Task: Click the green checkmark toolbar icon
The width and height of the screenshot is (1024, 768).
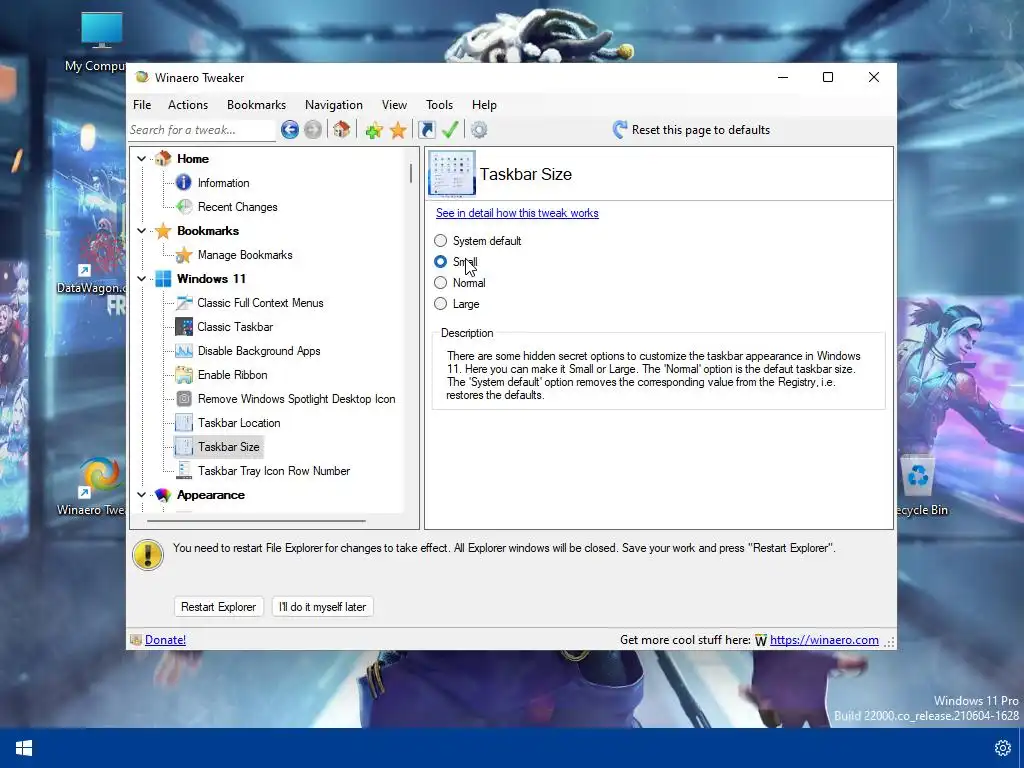Action: point(450,130)
